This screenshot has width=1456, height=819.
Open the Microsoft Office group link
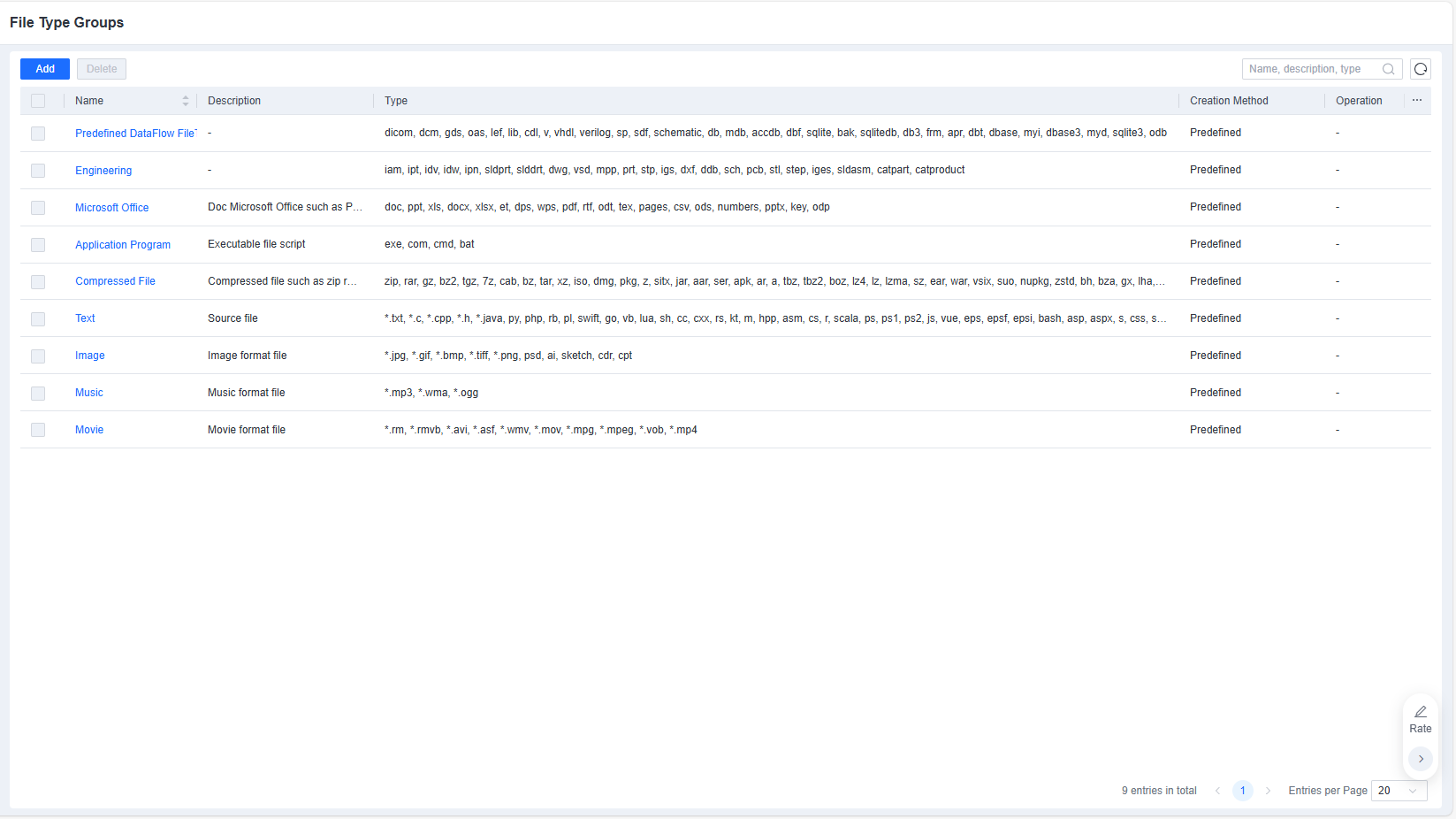click(111, 208)
